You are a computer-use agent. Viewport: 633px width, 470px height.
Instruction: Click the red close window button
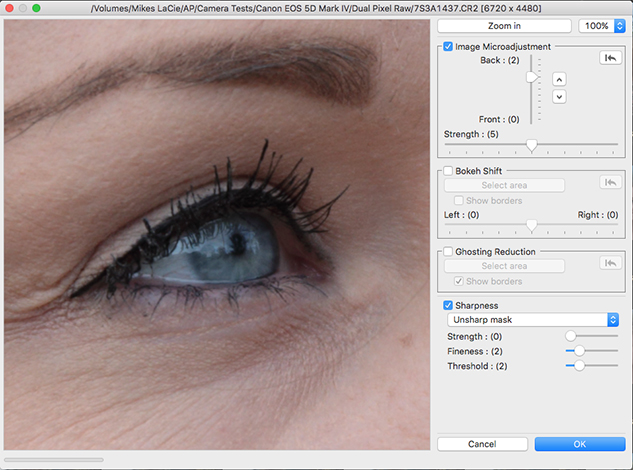pyautogui.click(x=9, y=8)
